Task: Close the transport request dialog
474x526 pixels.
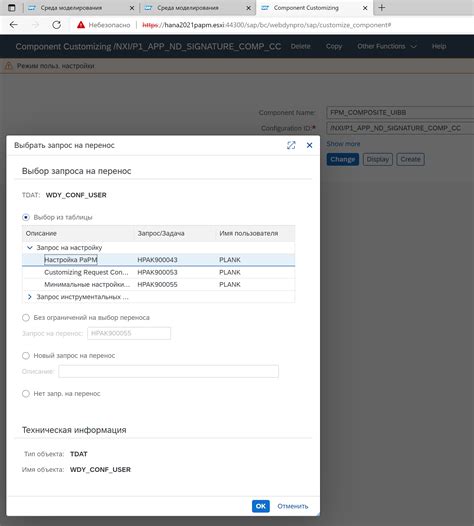Action: (x=309, y=145)
